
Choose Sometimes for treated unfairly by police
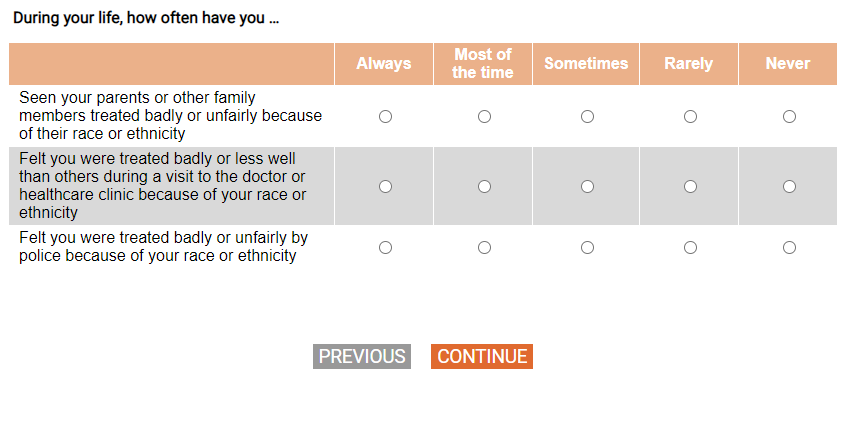(587, 247)
